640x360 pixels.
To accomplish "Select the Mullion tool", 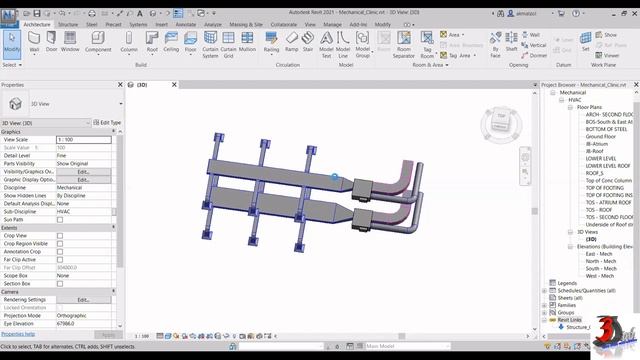I will point(247,42).
